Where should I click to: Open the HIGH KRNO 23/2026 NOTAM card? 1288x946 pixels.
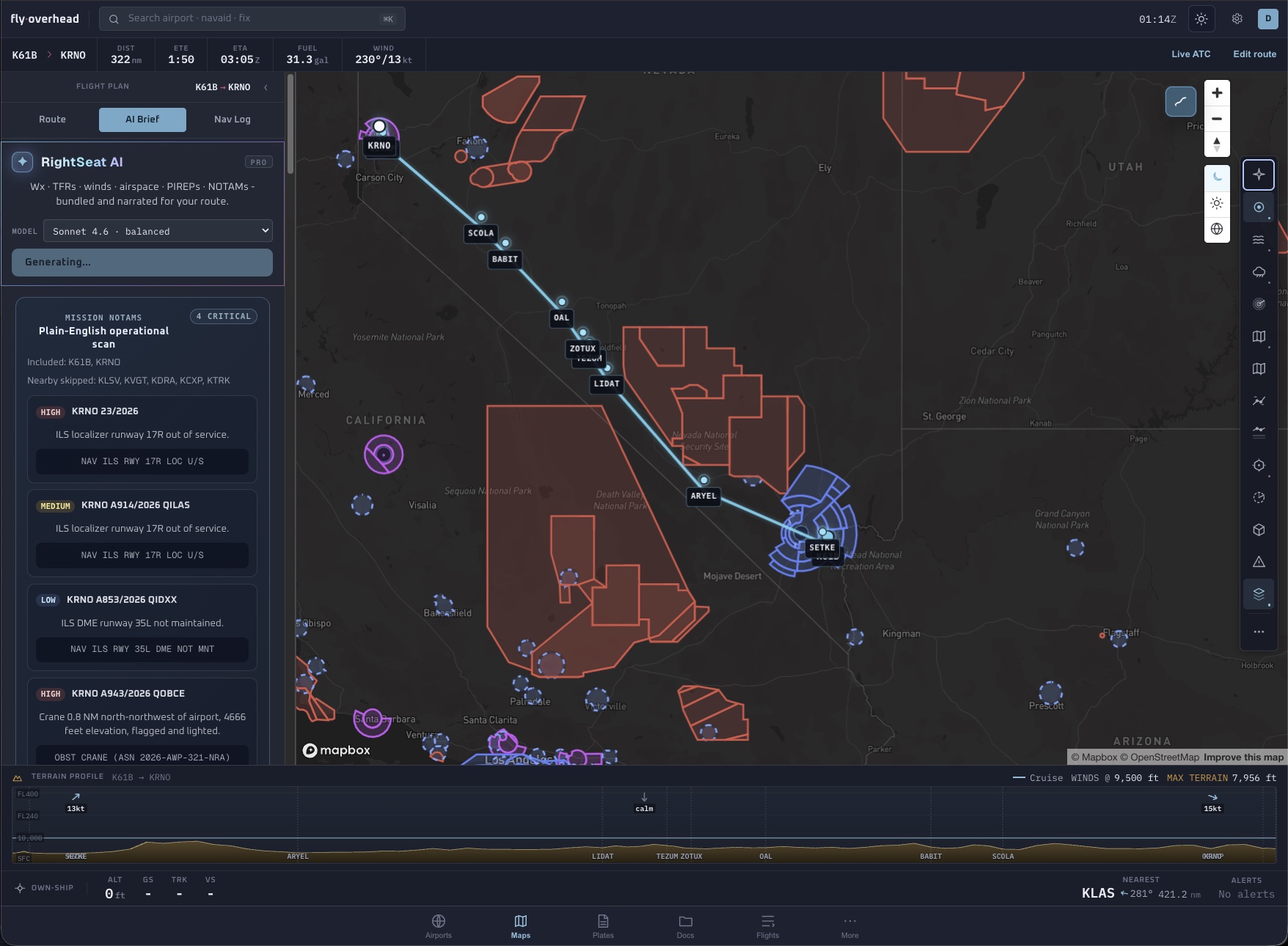click(x=142, y=439)
